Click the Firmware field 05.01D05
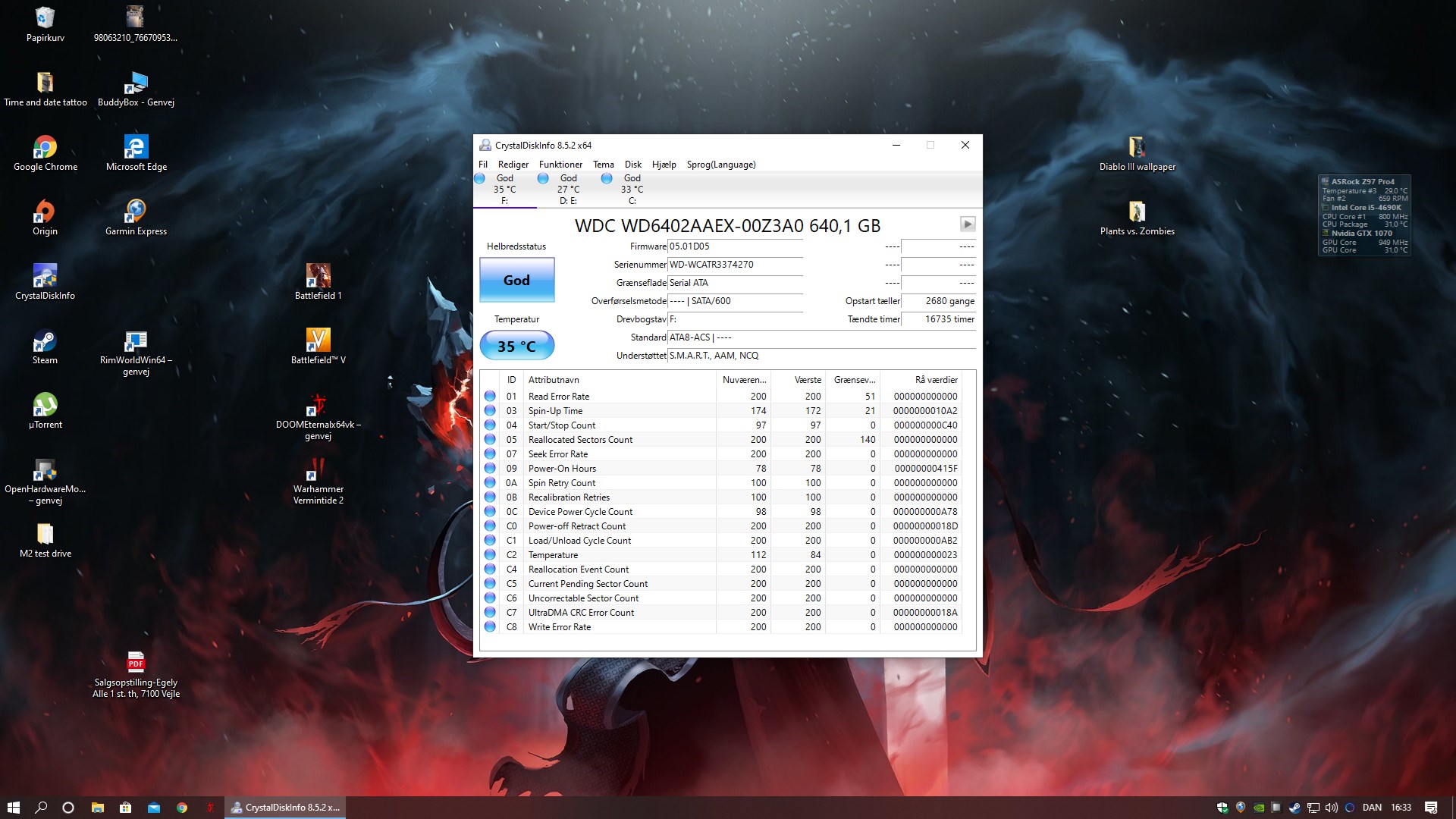Screen dimensions: 1456x819 click(x=735, y=246)
